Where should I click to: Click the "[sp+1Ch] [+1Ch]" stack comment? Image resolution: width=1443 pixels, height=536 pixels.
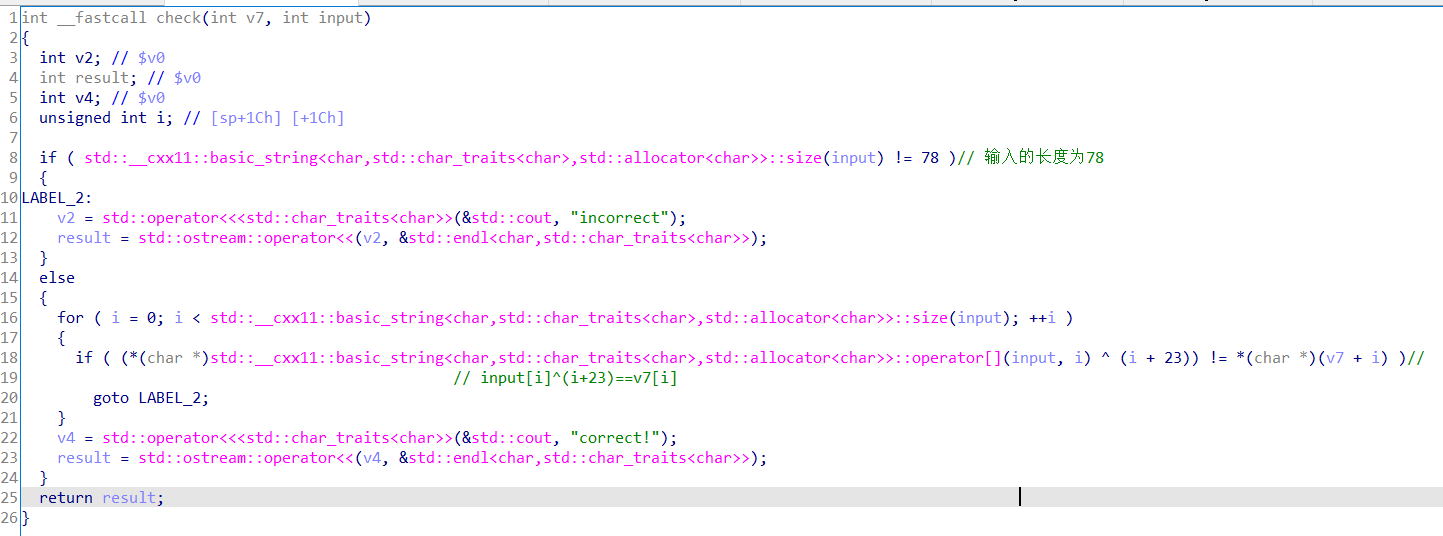[x=277, y=118]
